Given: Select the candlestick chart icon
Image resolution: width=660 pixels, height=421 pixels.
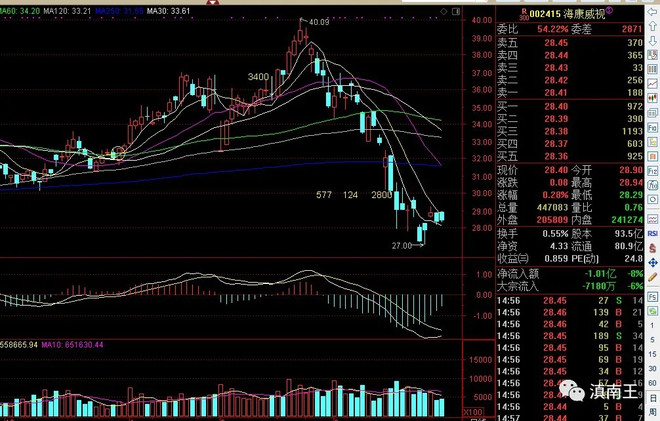Looking at the screenshot, I should tap(652, 98).
